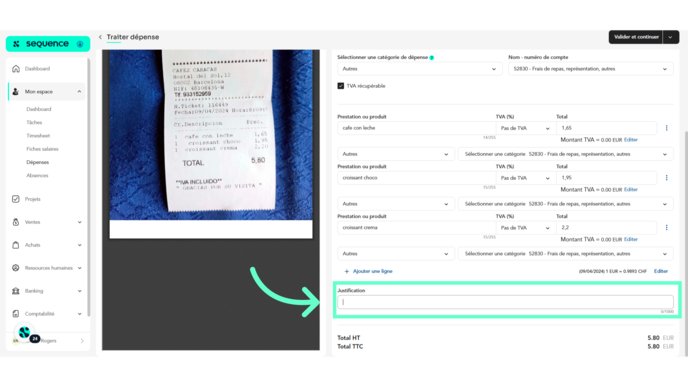The width and height of the screenshot is (688, 387).
Task: Collapse the Mon espace section
Action: (x=79, y=92)
